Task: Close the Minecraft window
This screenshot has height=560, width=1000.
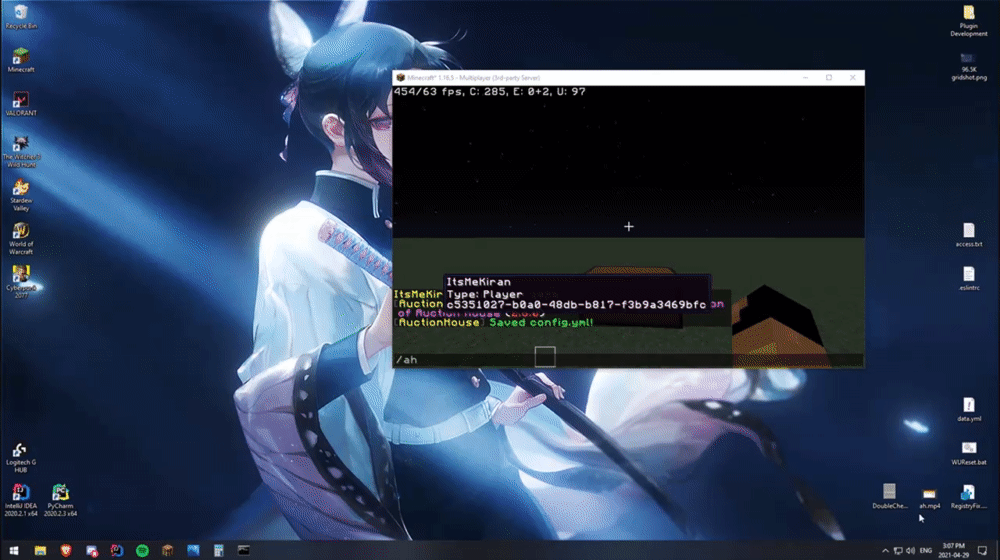Action: pos(853,78)
